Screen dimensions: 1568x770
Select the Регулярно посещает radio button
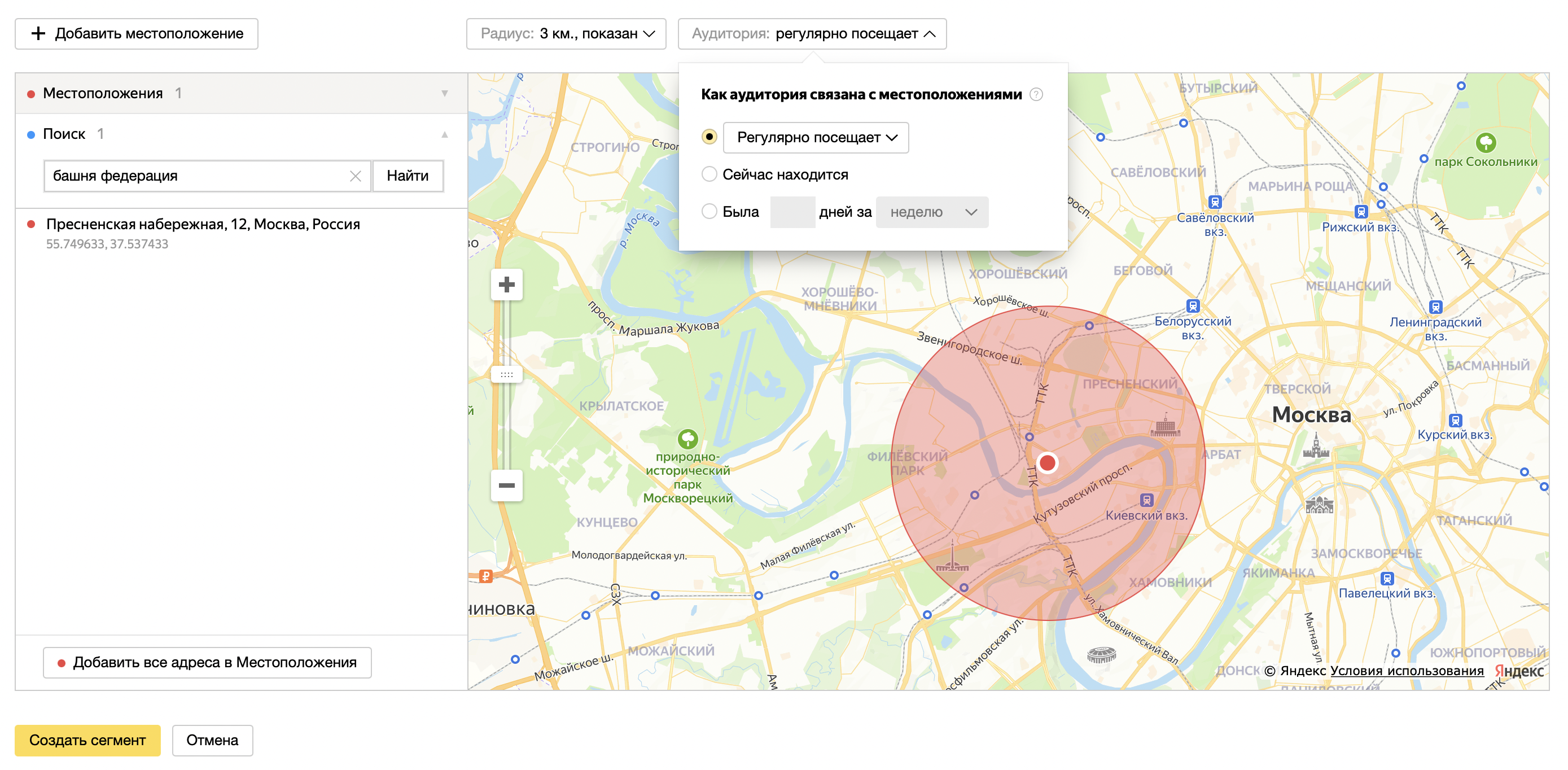pyautogui.click(x=709, y=137)
